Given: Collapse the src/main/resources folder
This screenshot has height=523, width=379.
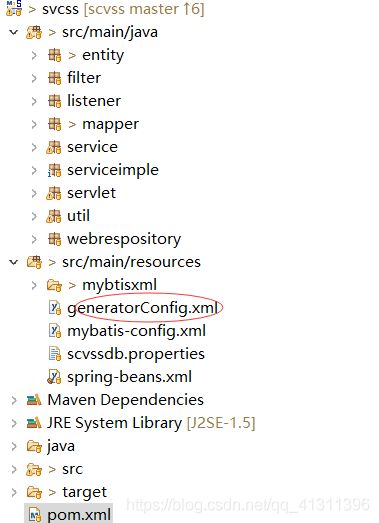Looking at the screenshot, I should coord(14,262).
